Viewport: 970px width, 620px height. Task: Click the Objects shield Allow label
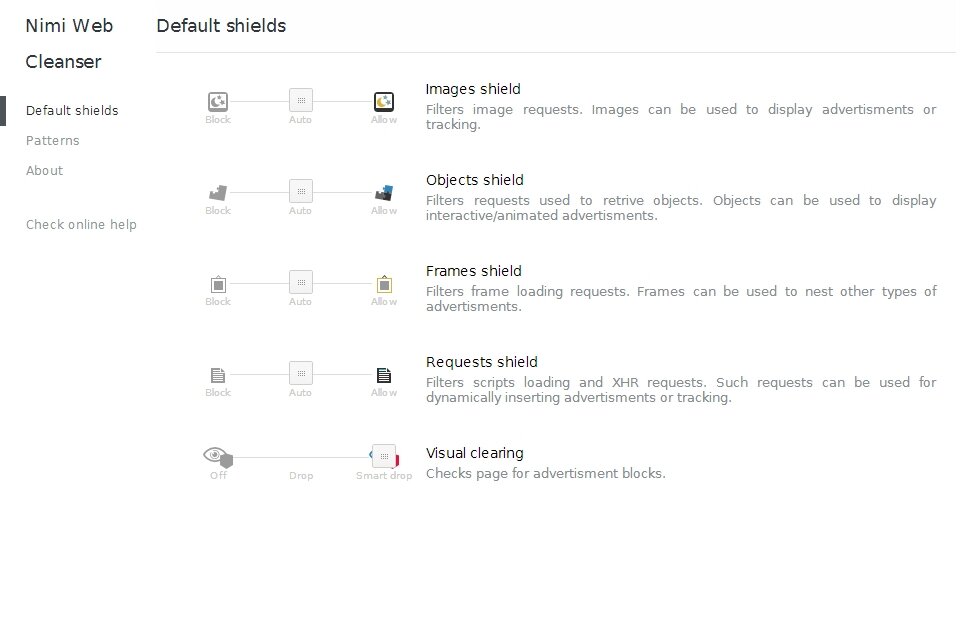click(x=384, y=210)
